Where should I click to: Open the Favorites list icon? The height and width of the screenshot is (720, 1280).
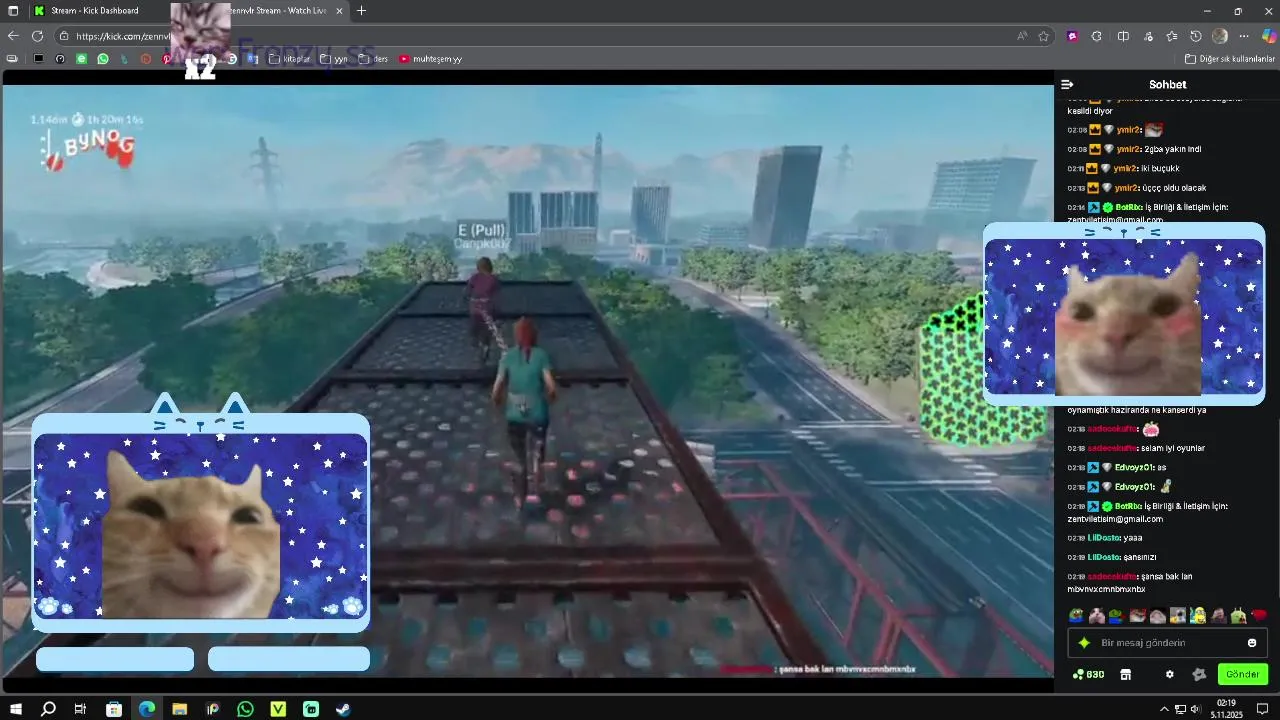click(x=1171, y=36)
